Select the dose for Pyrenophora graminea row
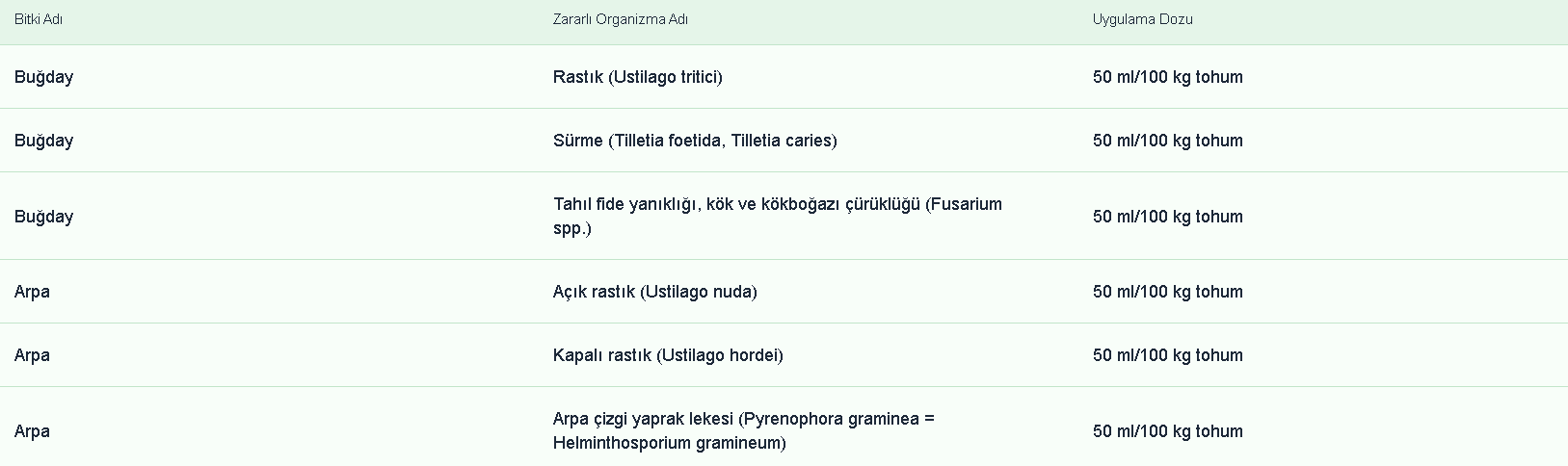This screenshot has width=1568, height=466. pyautogui.click(x=1167, y=431)
